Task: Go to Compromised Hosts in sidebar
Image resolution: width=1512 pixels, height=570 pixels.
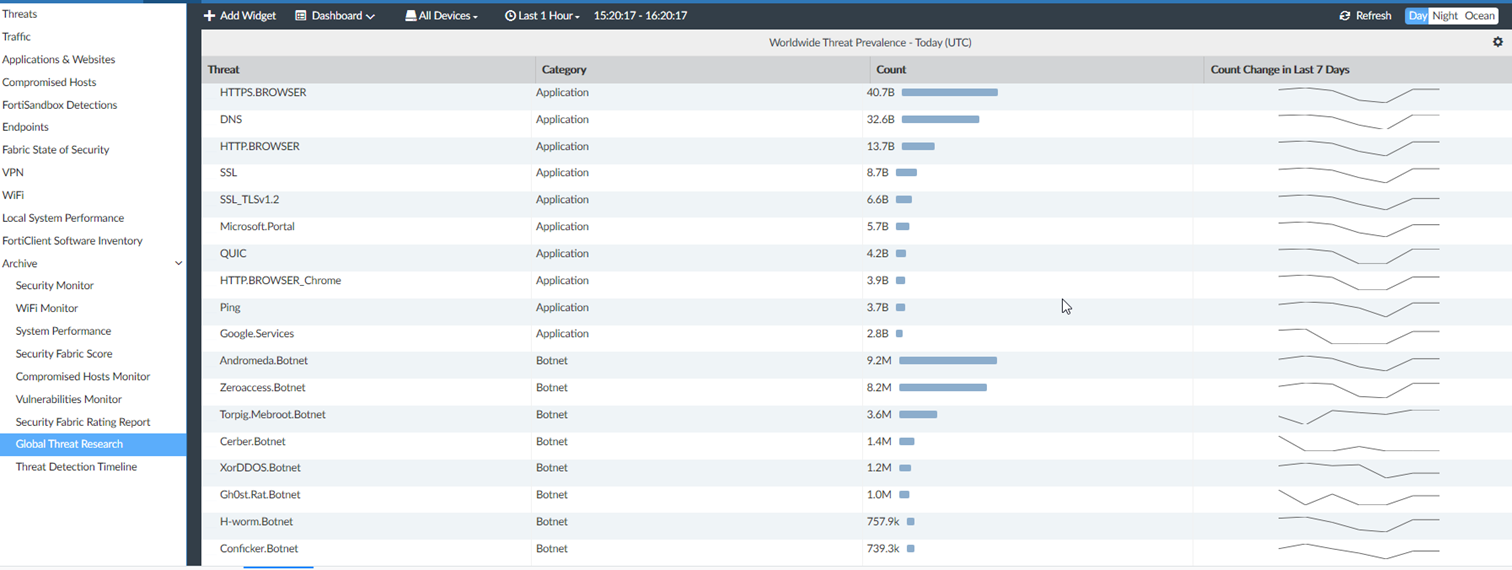Action: pos(49,82)
